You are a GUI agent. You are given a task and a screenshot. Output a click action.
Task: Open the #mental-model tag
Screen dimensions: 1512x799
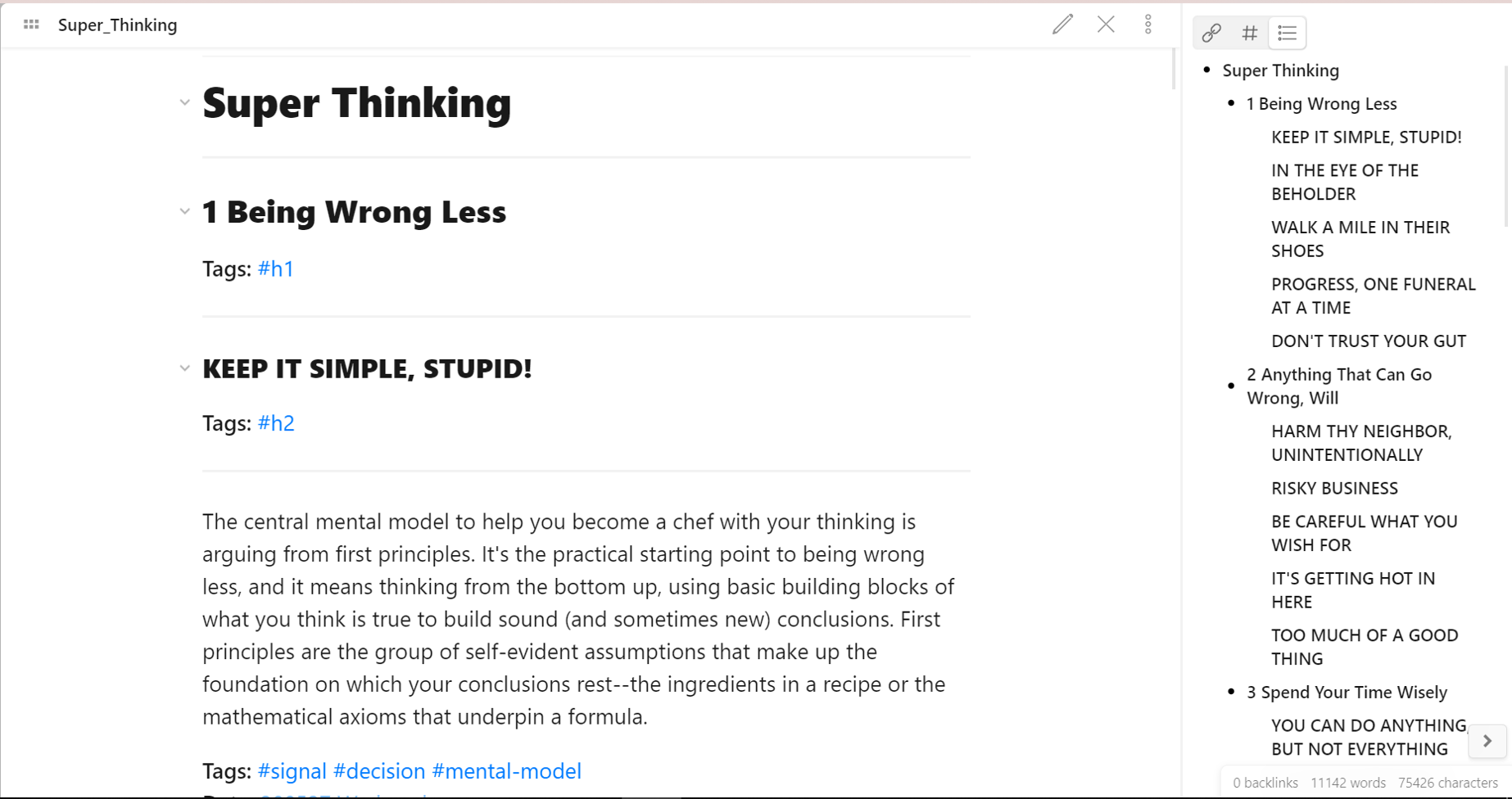click(507, 771)
